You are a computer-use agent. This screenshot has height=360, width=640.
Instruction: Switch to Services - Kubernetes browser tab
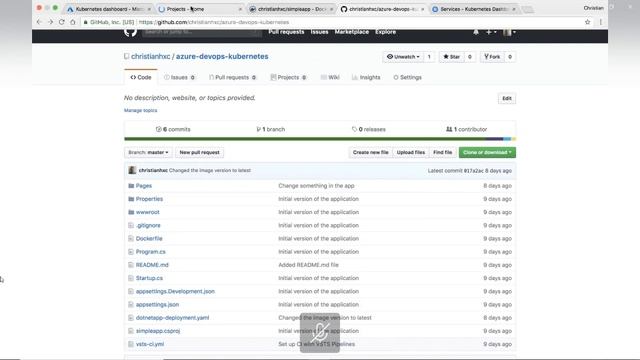point(473,9)
